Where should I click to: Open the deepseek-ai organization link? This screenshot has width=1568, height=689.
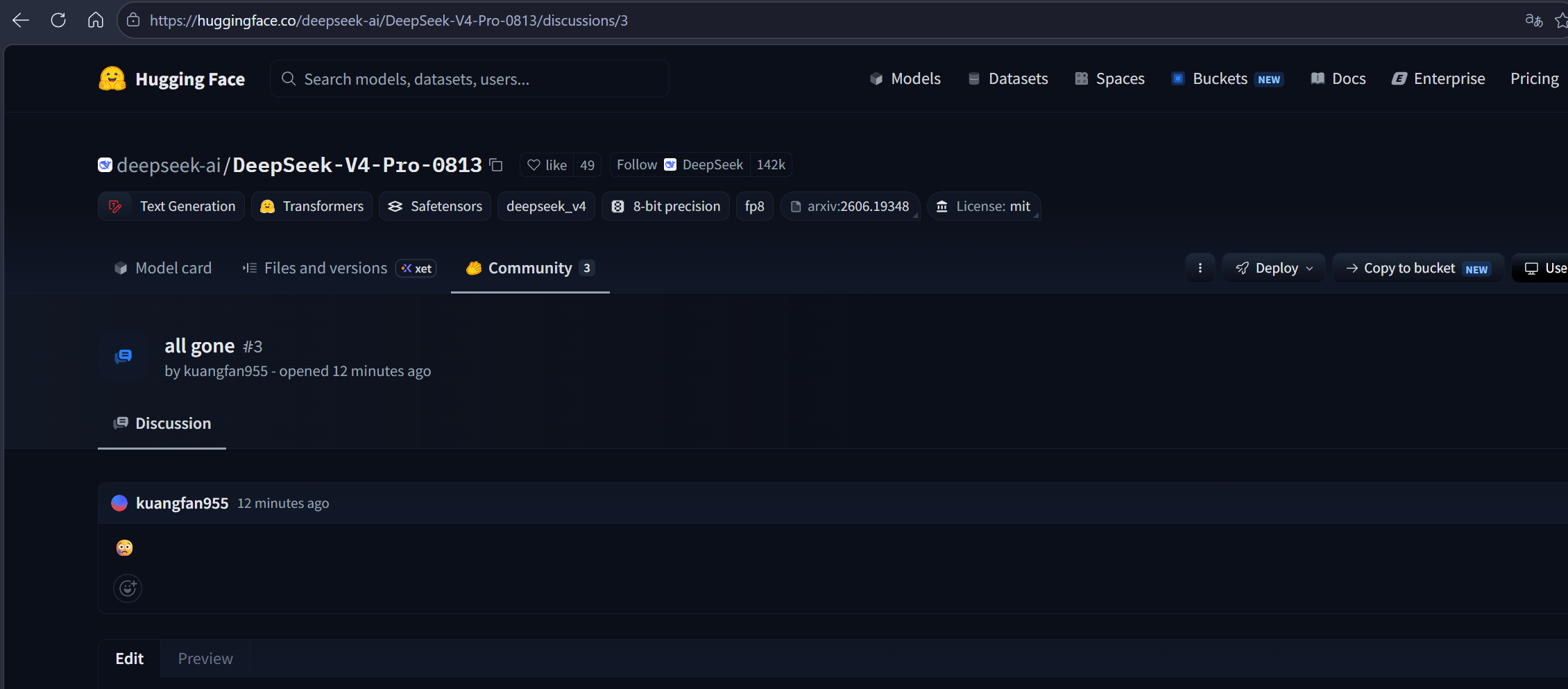pyautogui.click(x=169, y=165)
